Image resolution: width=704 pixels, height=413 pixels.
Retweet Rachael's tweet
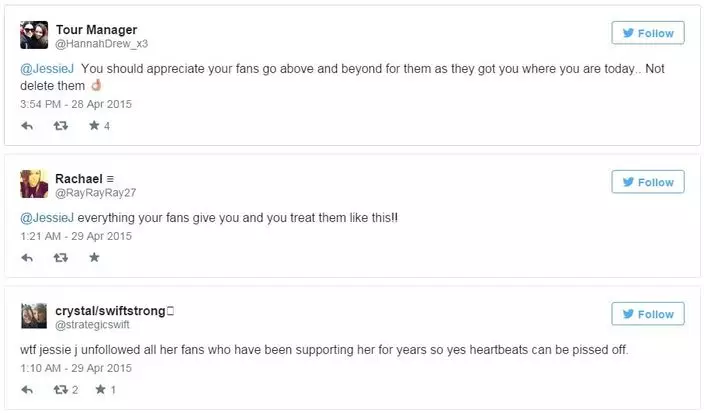click(x=60, y=258)
